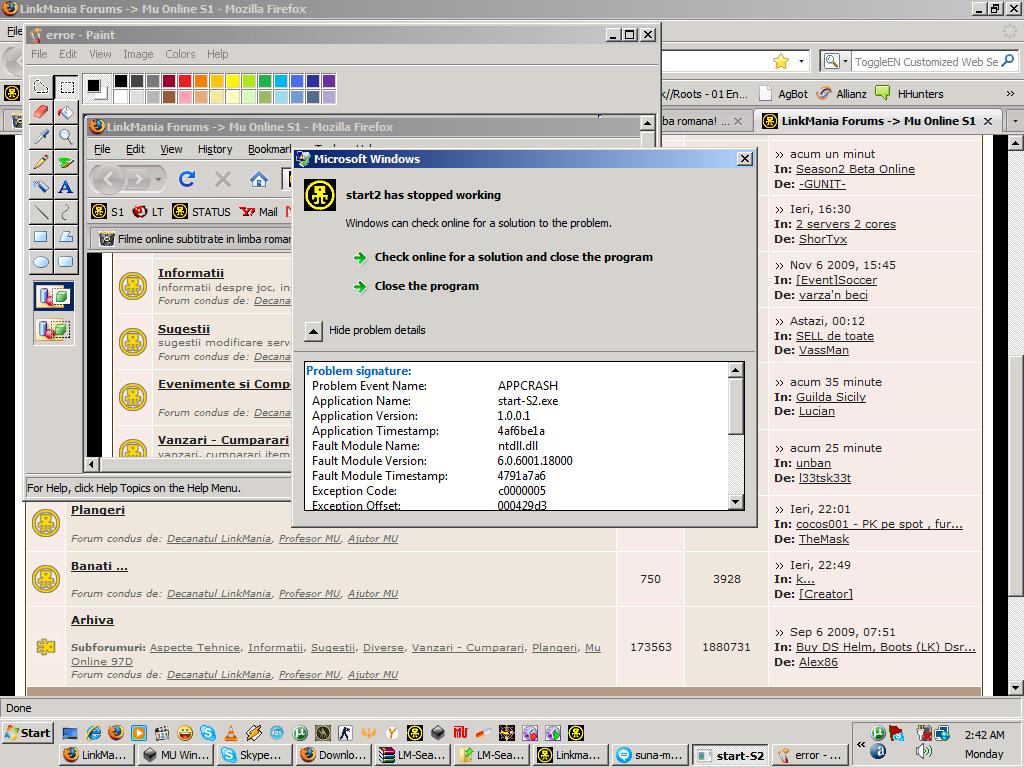The width and height of the screenshot is (1024, 768).
Task: Enable transparent selection option in Paint toolbox
Action: pyautogui.click(x=54, y=329)
